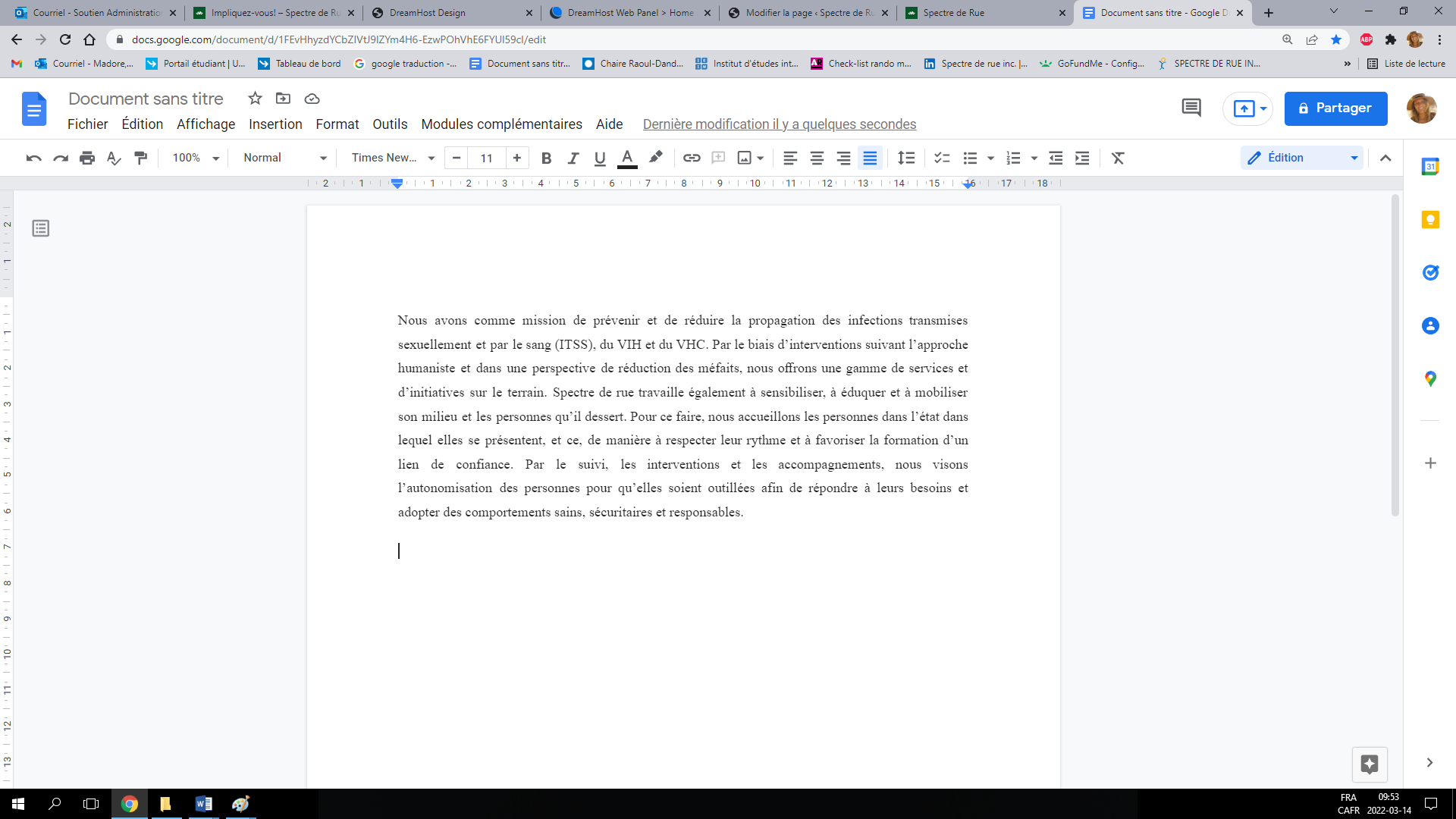
Task: Check cloud save status icon
Action: (x=312, y=99)
